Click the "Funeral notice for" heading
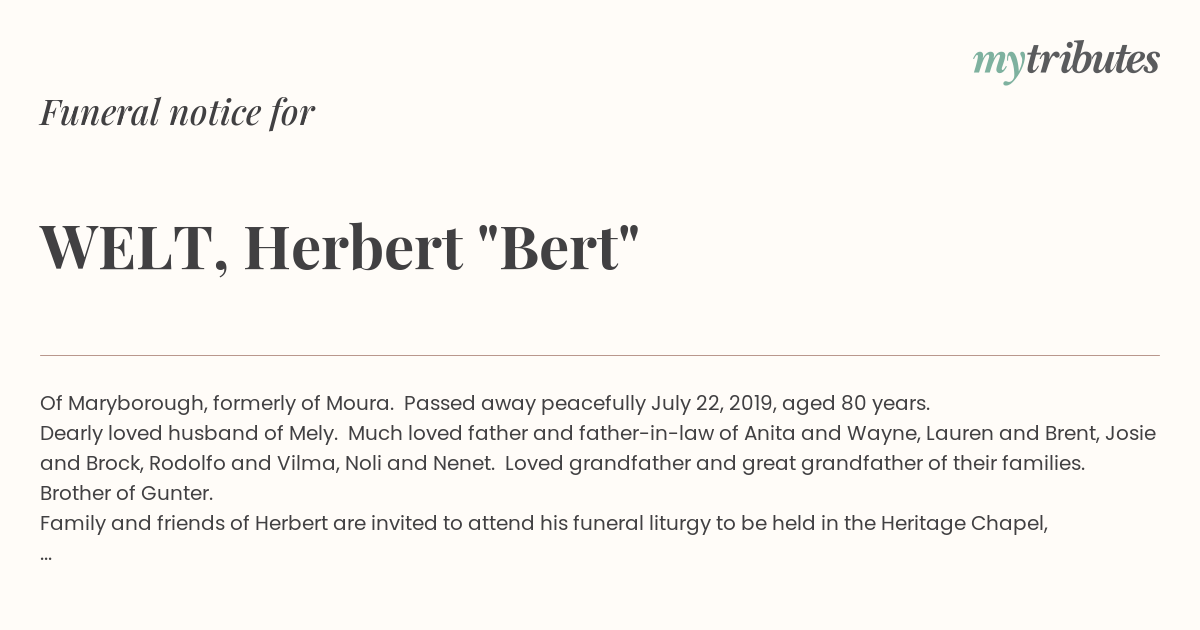 [177, 113]
